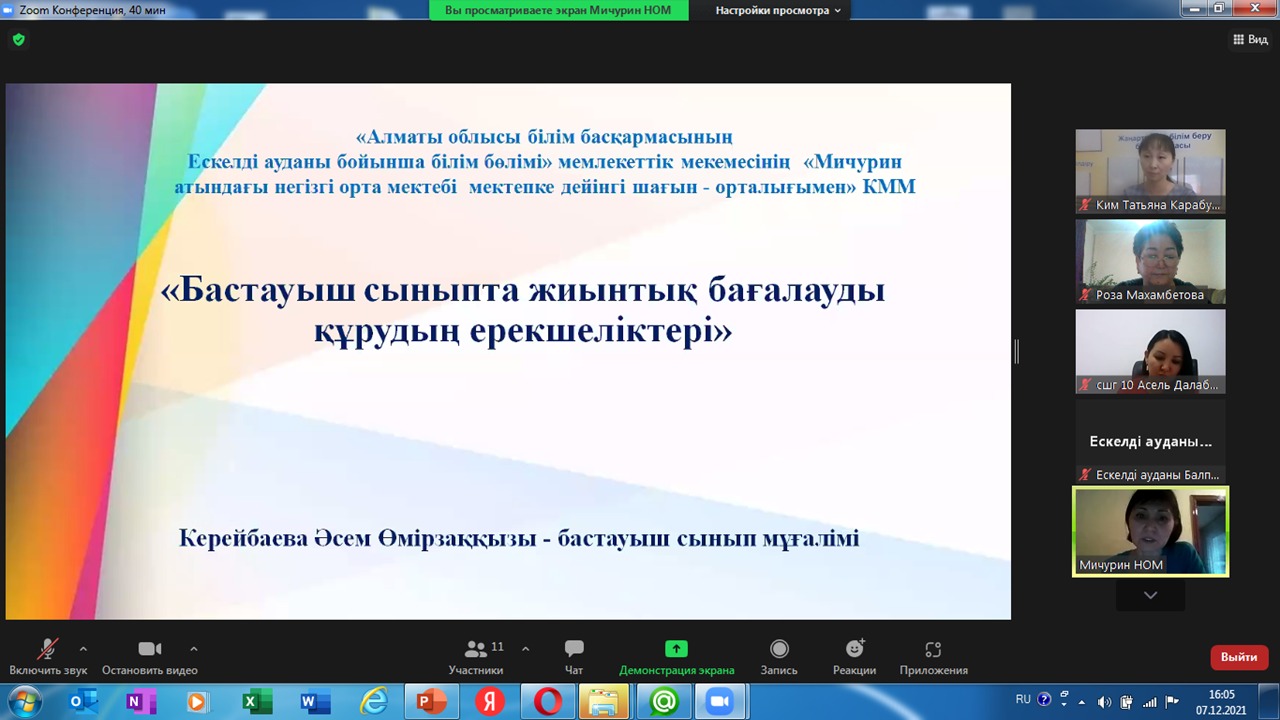Open clock showing 16:05
Viewport: 1280px width, 720px height.
(x=1221, y=702)
